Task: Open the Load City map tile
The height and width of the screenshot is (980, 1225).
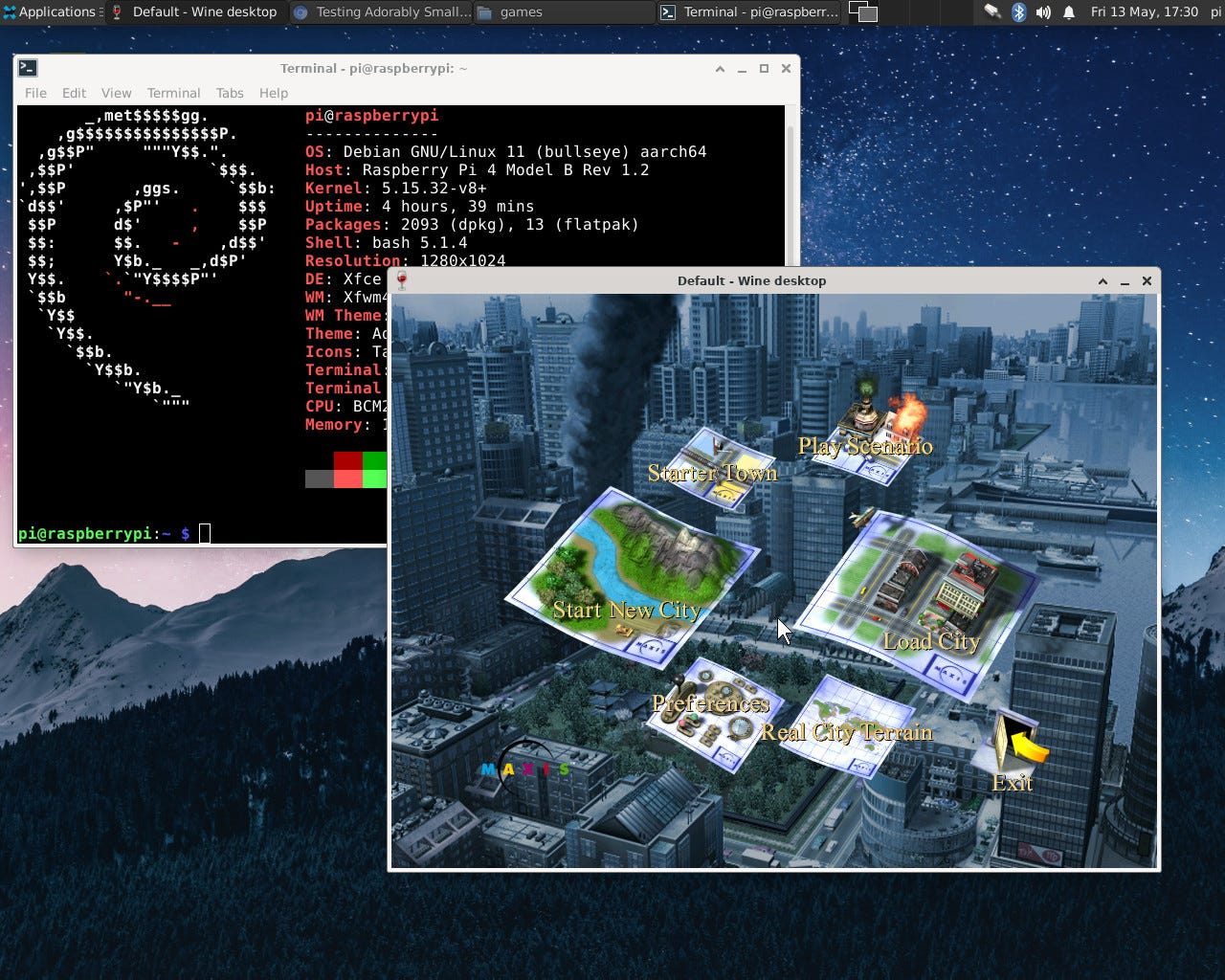Action: [917, 598]
